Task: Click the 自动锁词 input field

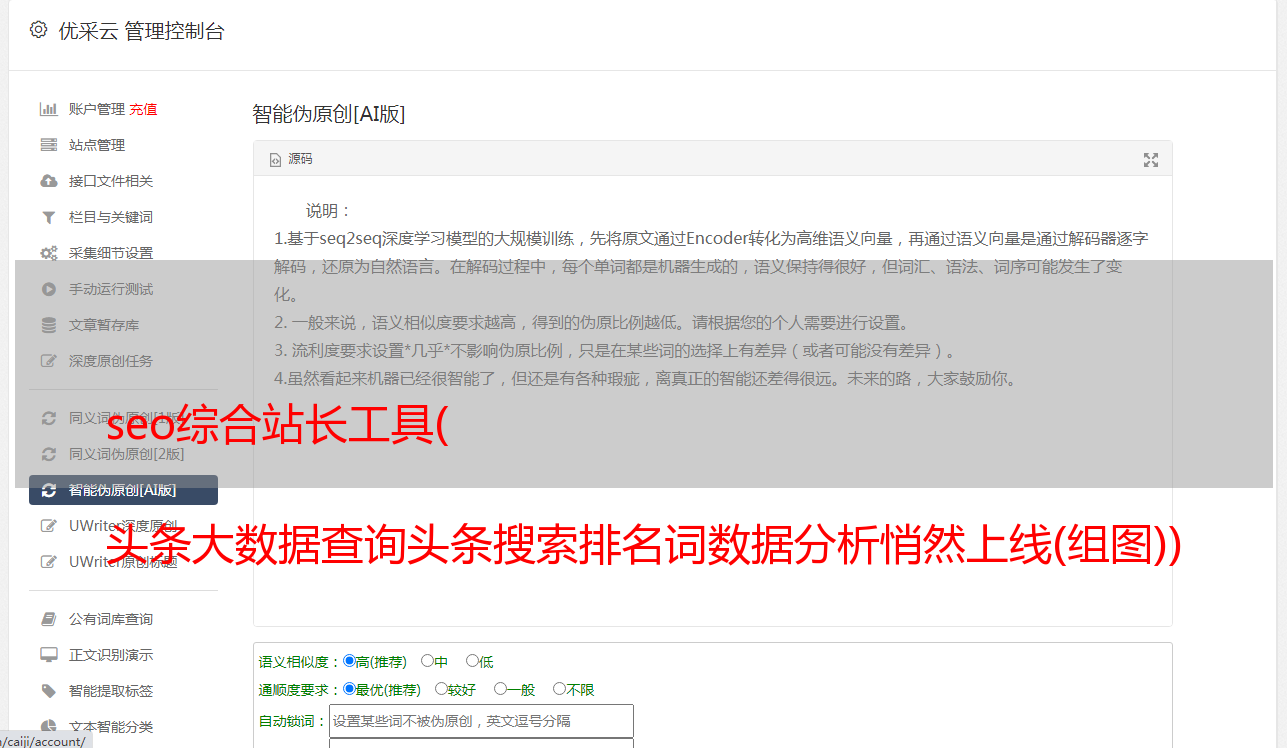Action: point(481,721)
